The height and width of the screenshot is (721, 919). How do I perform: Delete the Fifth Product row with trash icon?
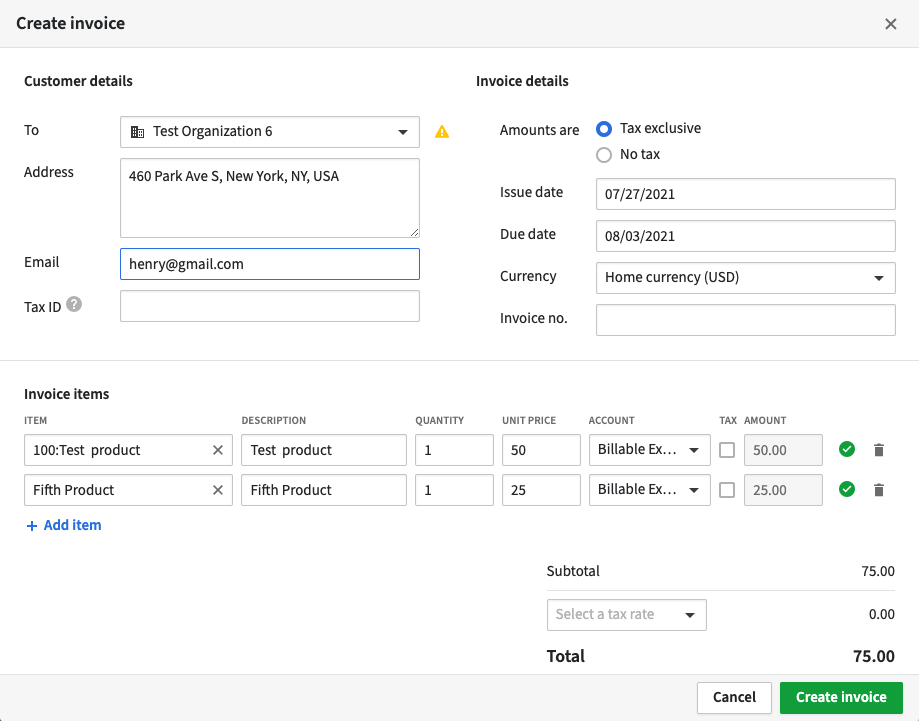pyautogui.click(x=878, y=490)
